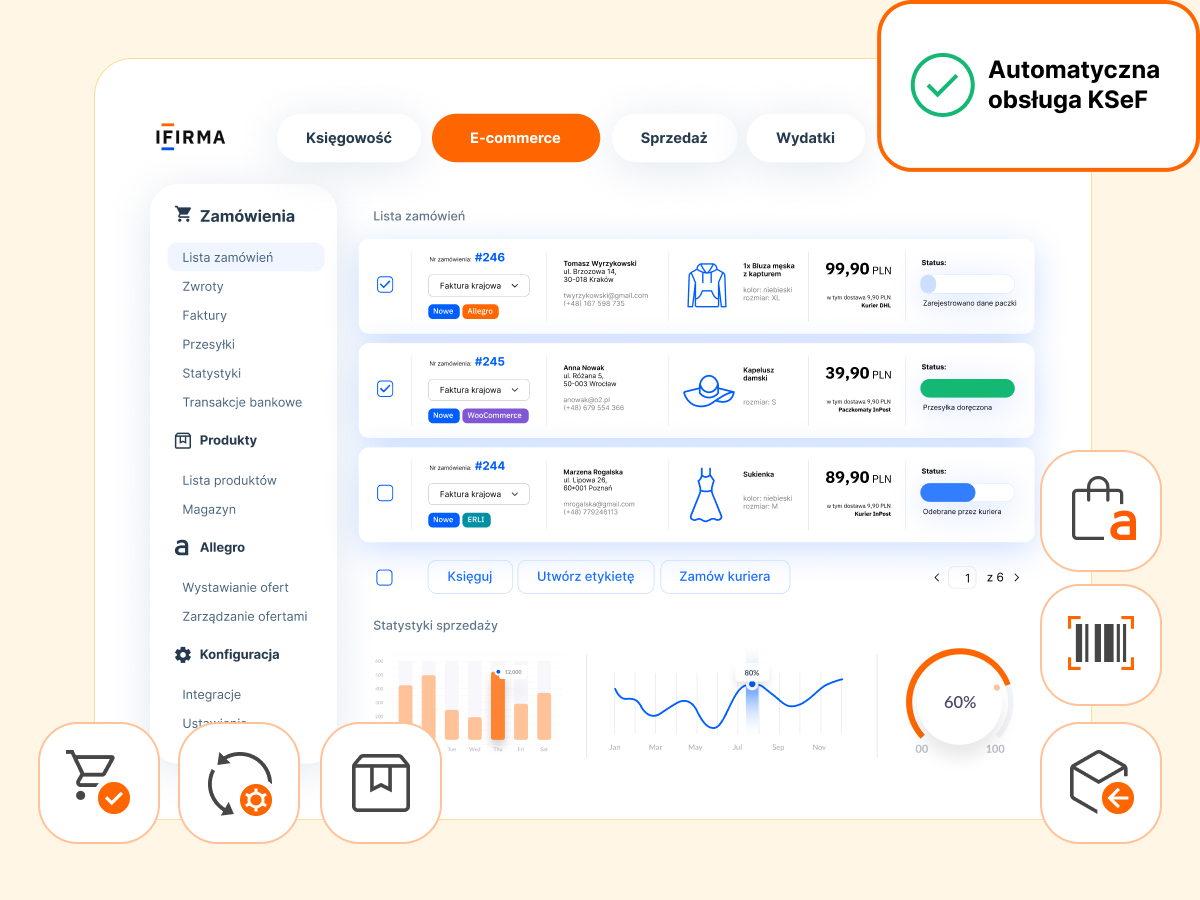
Task: Click the barcode scanner icon on right edge
Action: coord(1100,645)
